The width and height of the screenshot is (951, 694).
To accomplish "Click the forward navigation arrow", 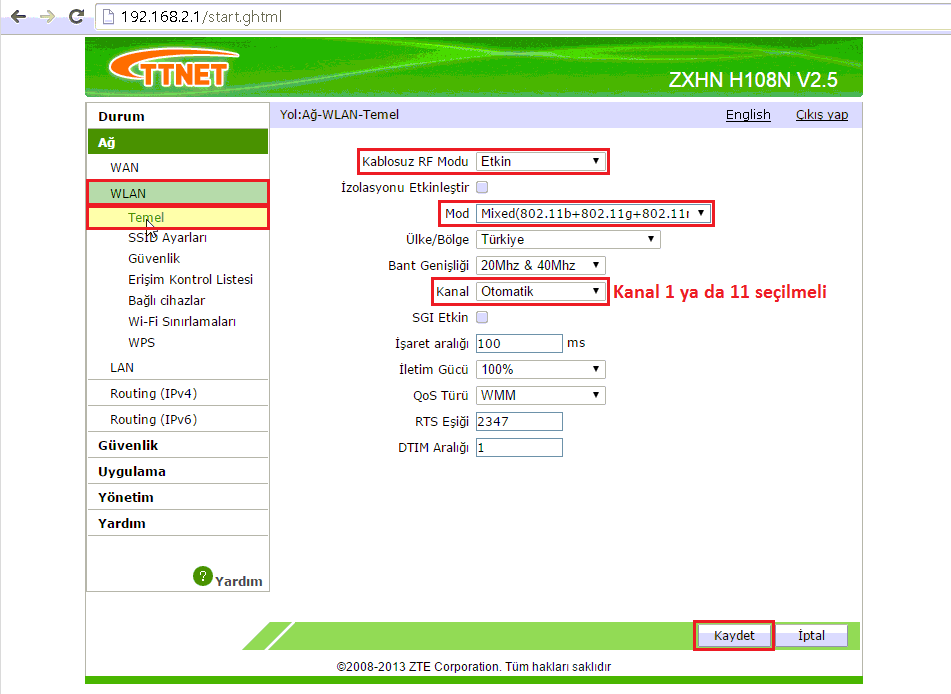I will [45, 16].
